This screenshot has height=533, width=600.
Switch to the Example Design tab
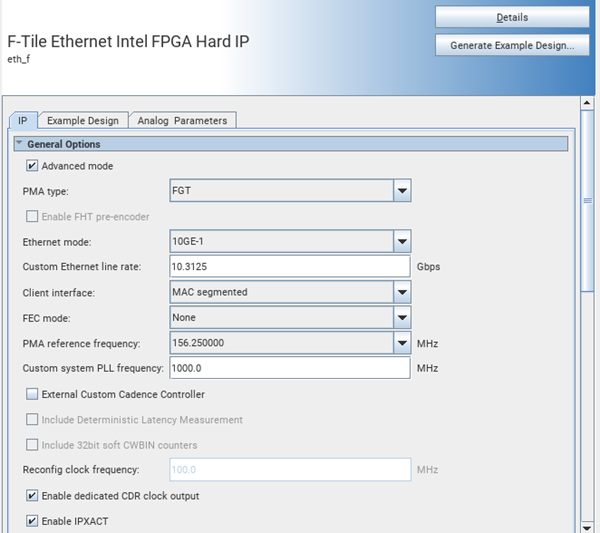[83, 121]
